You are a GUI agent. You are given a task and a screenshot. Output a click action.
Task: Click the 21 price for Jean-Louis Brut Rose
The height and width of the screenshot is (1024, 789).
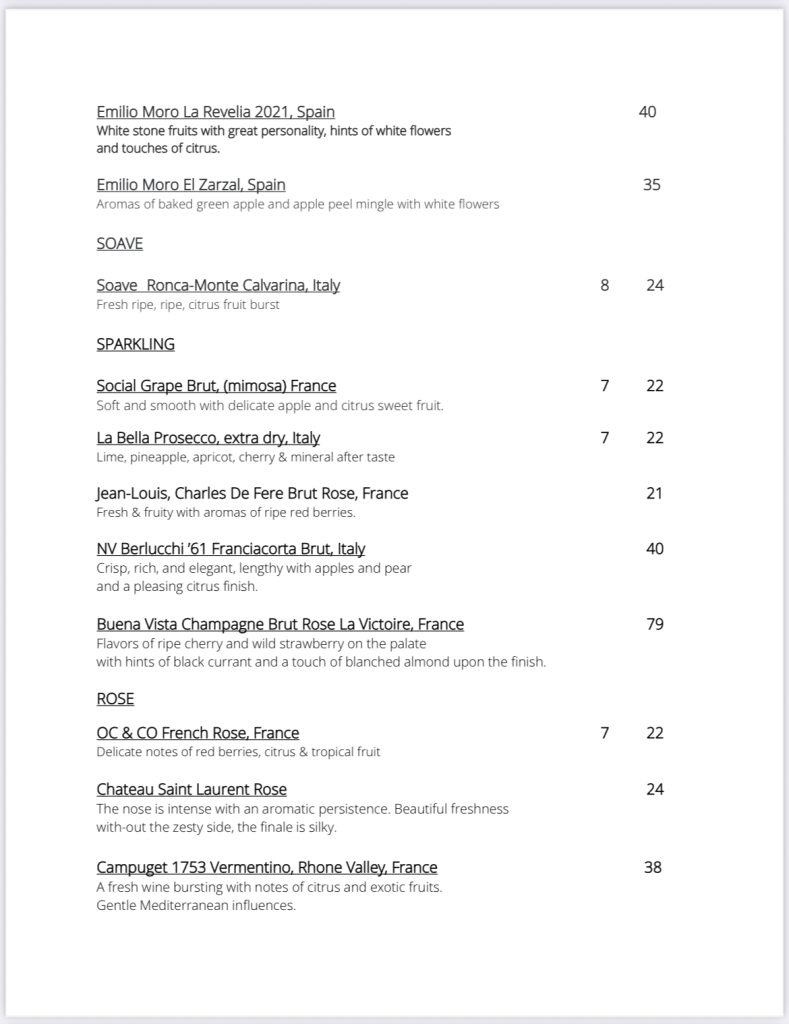click(654, 493)
